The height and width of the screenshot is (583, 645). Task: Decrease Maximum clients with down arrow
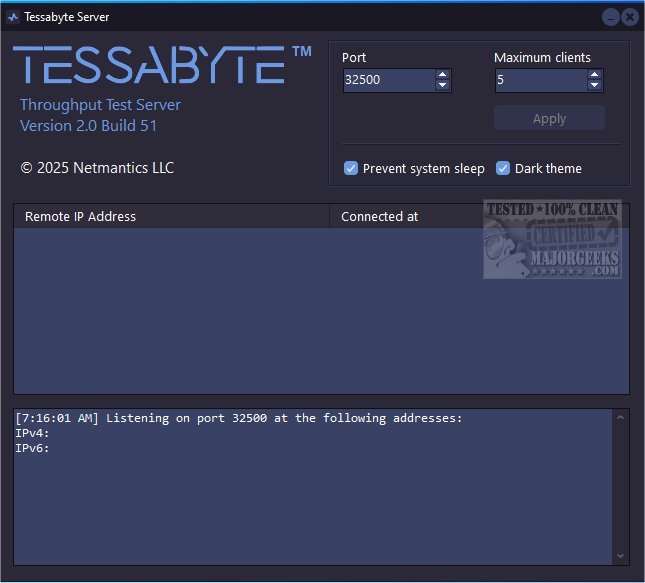tap(594, 85)
